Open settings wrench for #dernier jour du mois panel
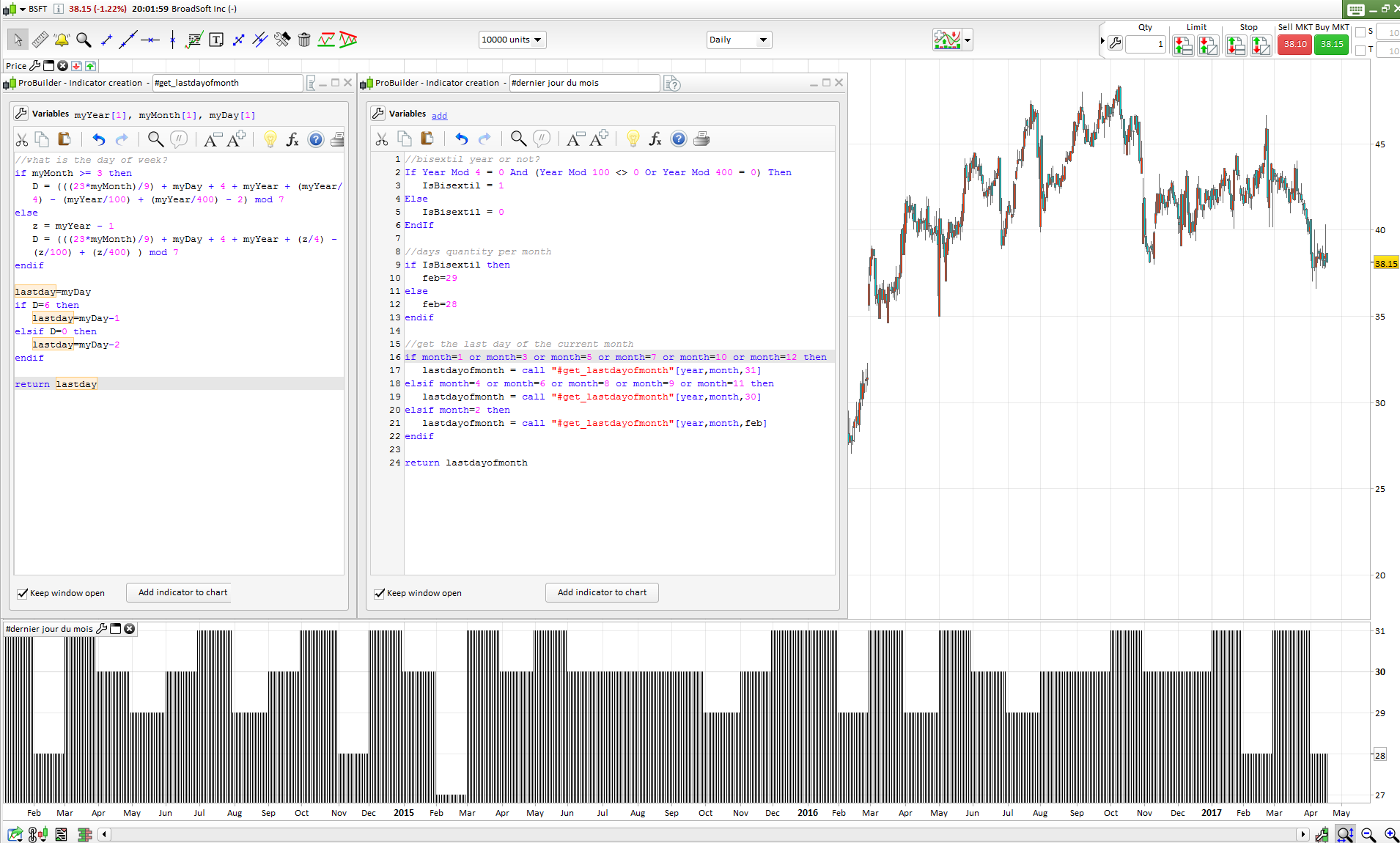The height and width of the screenshot is (843, 1400). click(102, 629)
